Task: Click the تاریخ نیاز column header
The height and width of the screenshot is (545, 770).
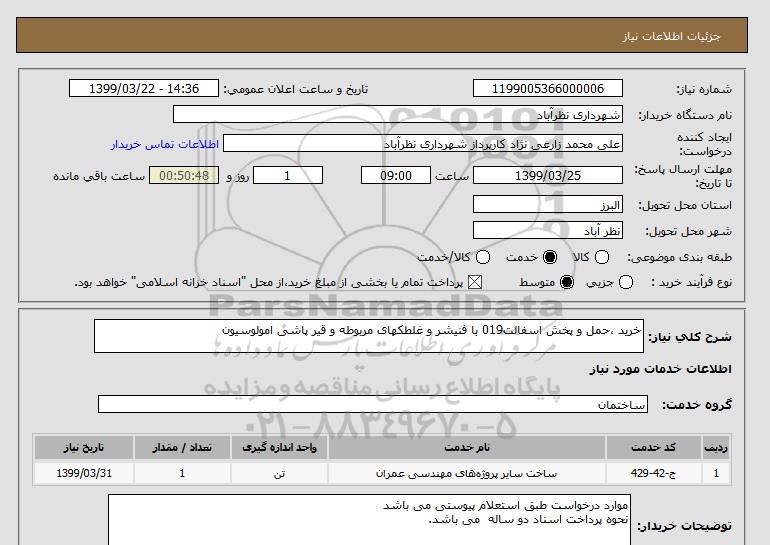Action: (x=84, y=447)
